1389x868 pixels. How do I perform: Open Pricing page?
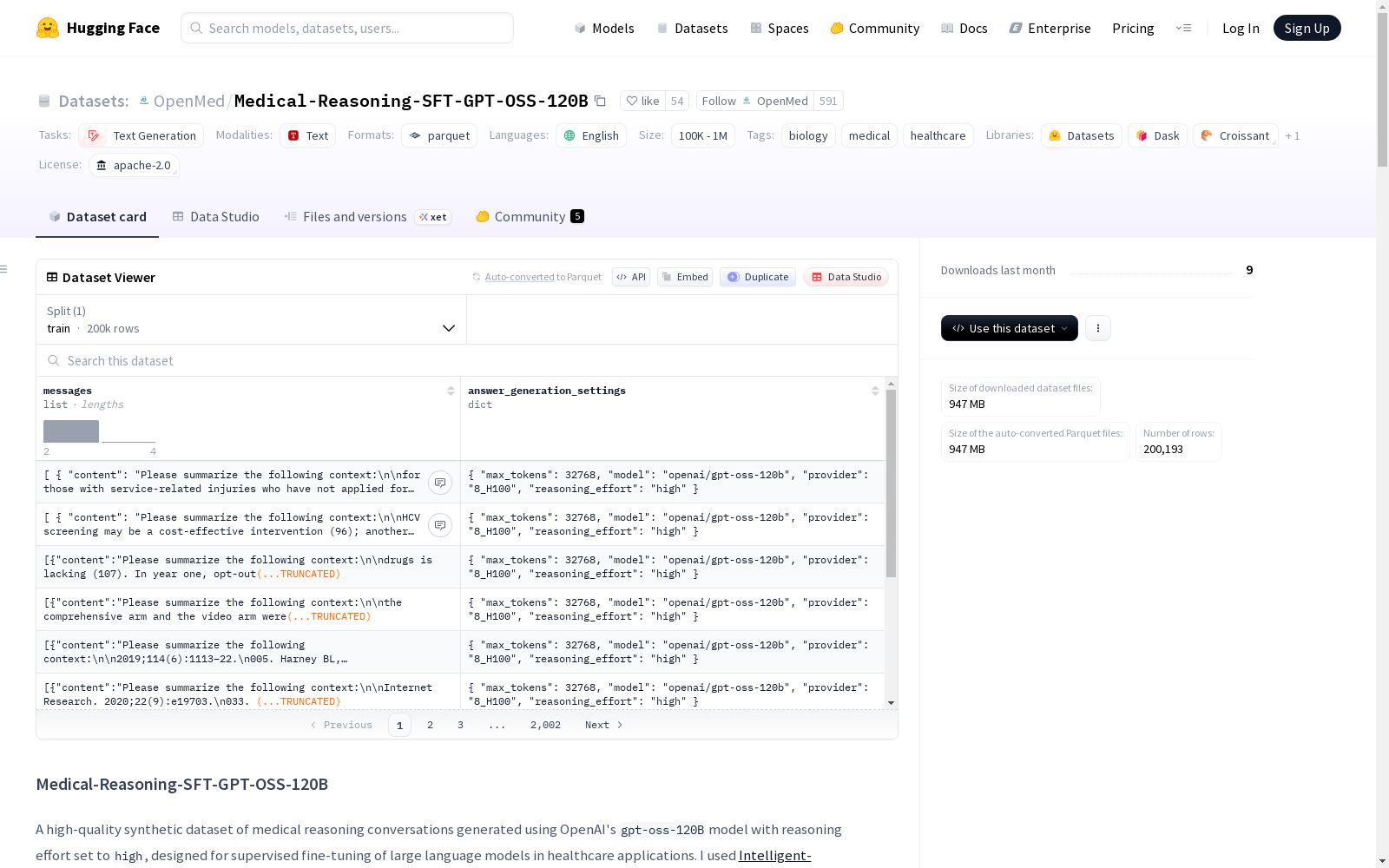1133,28
